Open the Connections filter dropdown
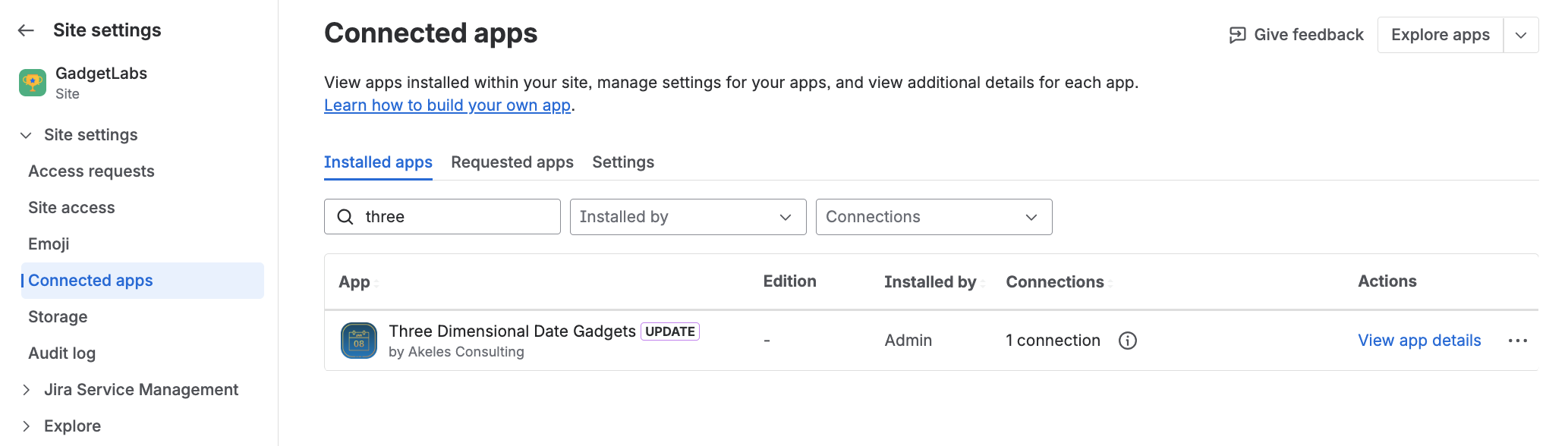Viewport: 1568px width, 446px height. point(934,217)
